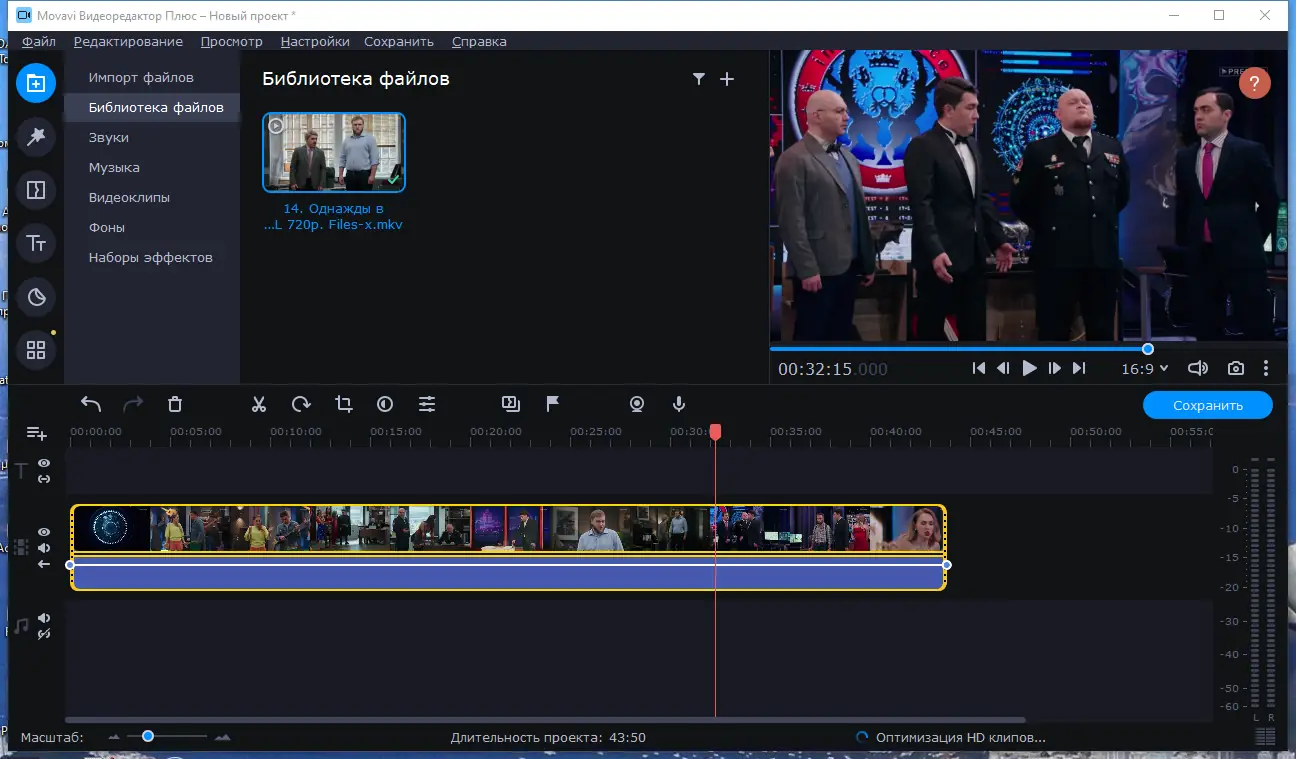Toggle the video track arrow icon
1296x759 pixels.
(x=44, y=564)
